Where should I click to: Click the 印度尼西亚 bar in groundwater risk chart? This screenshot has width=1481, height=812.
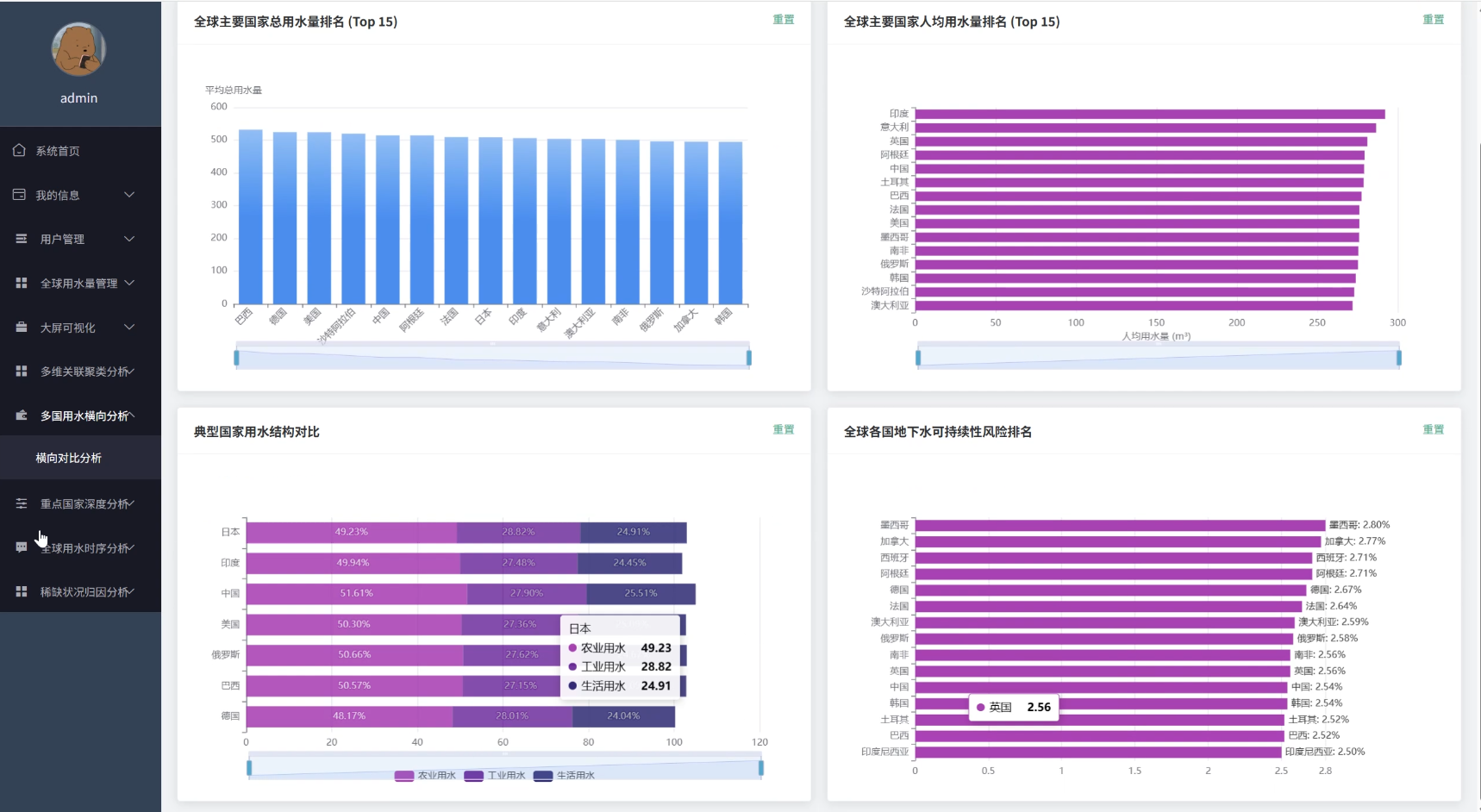point(1098,752)
